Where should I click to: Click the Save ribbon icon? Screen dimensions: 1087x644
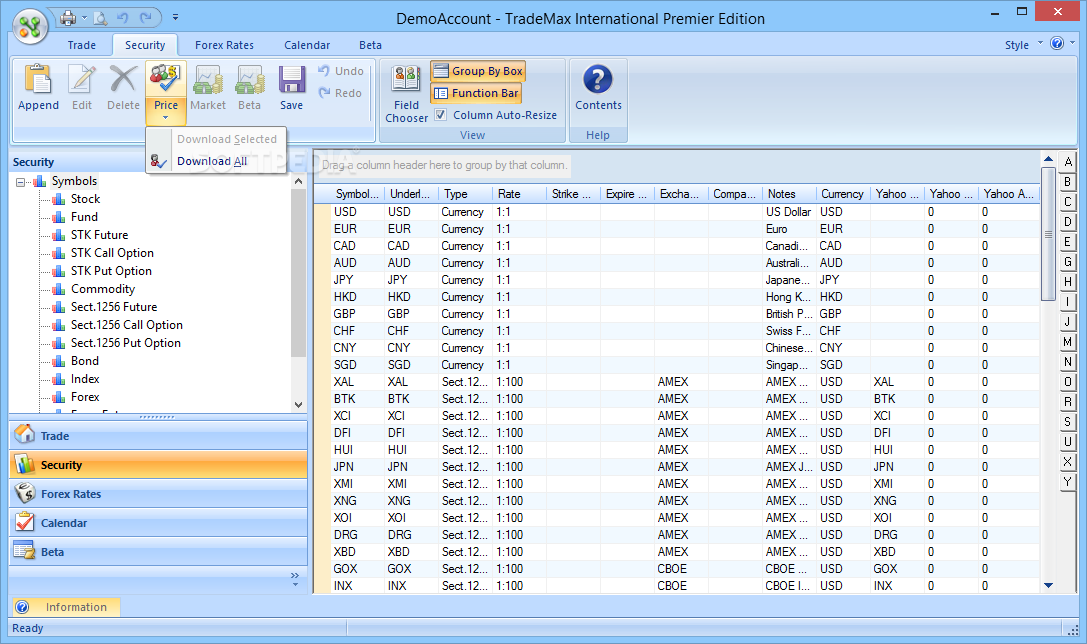(291, 87)
